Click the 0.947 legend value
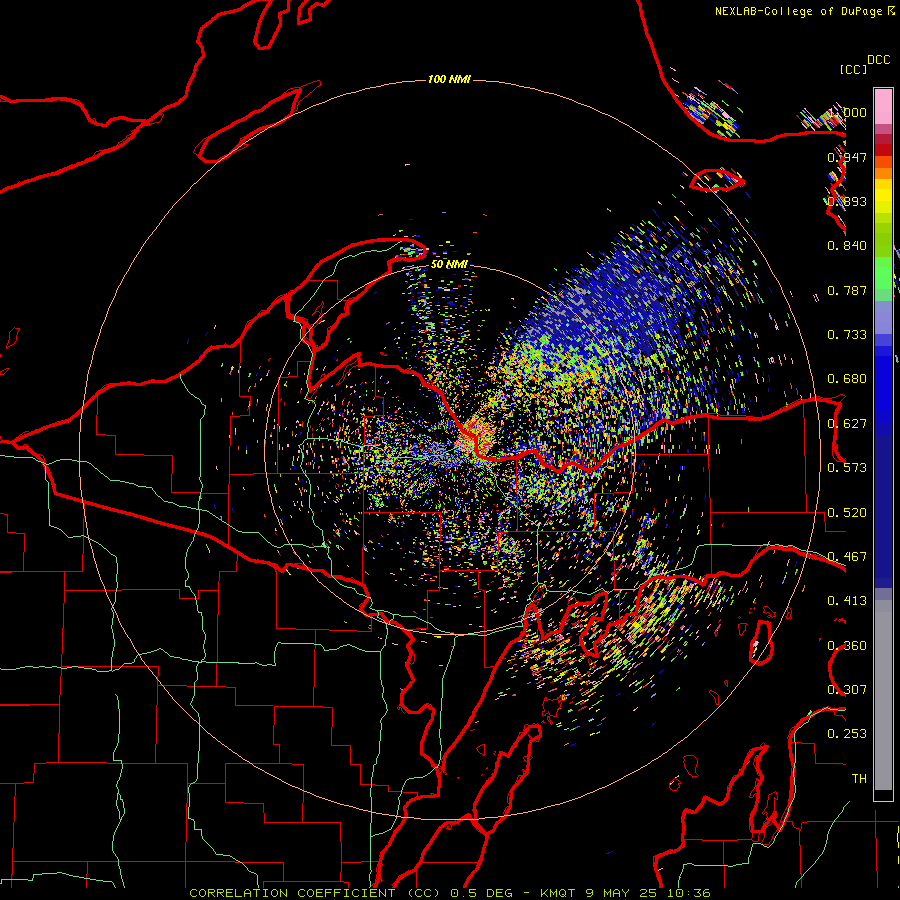The width and height of the screenshot is (900, 900). (x=847, y=157)
